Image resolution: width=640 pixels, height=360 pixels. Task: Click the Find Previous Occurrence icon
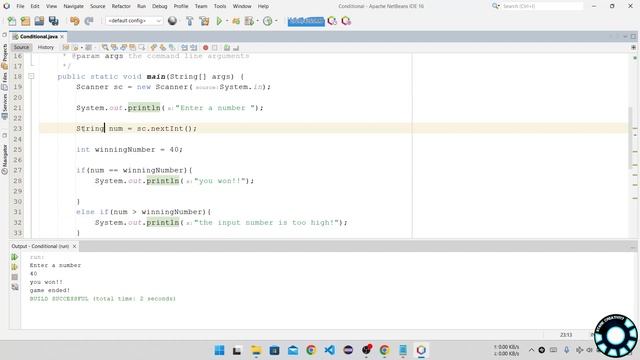(x=114, y=48)
